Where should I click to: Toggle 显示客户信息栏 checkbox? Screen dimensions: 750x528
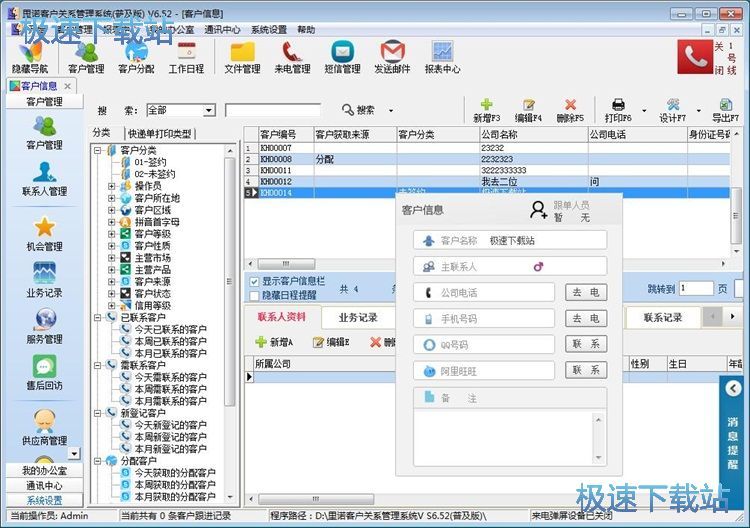254,282
